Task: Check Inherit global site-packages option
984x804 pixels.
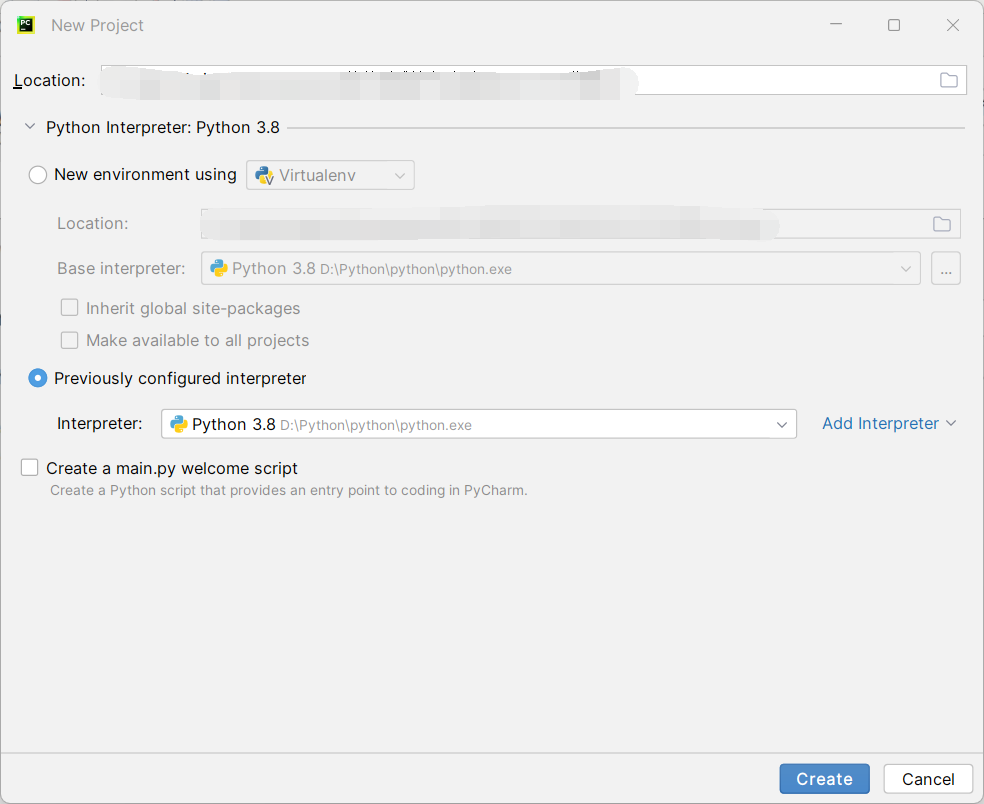Action: click(x=70, y=308)
